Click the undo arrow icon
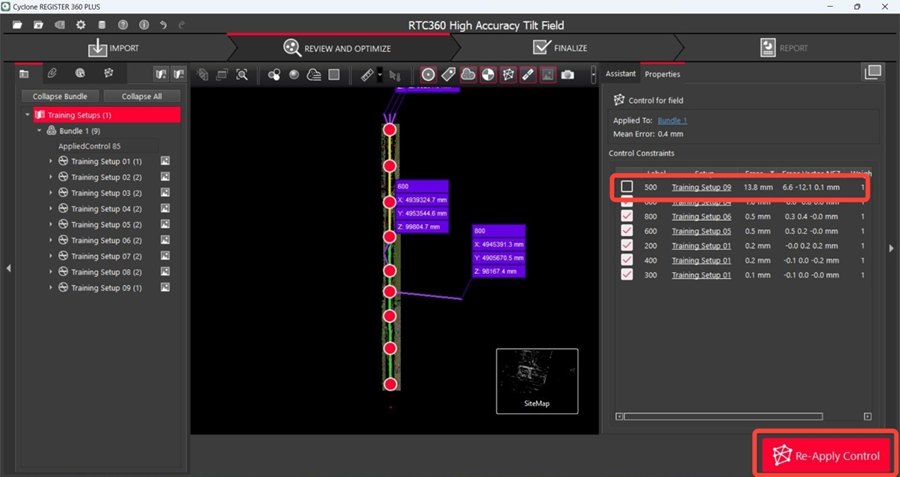This screenshot has height=477, width=900. [x=163, y=24]
